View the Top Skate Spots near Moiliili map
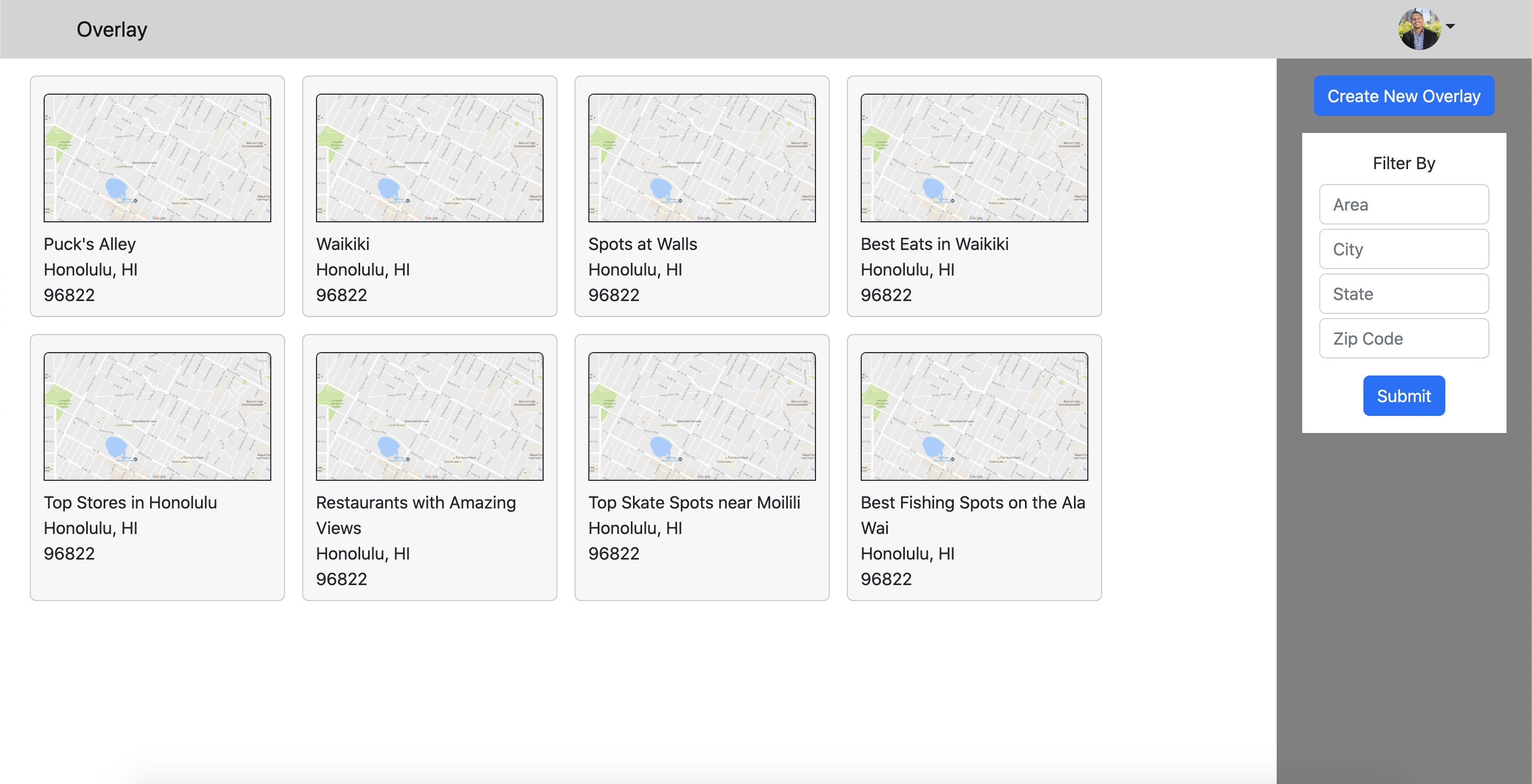 (x=702, y=416)
